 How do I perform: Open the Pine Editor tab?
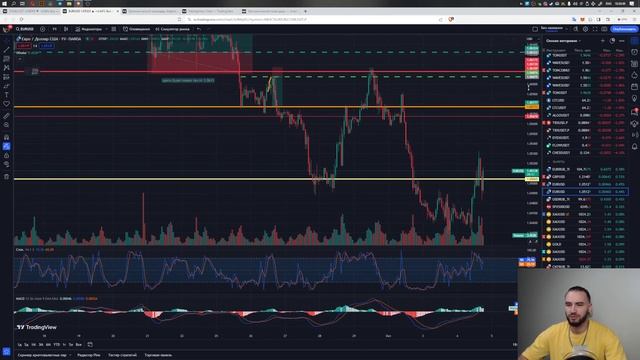(89, 355)
